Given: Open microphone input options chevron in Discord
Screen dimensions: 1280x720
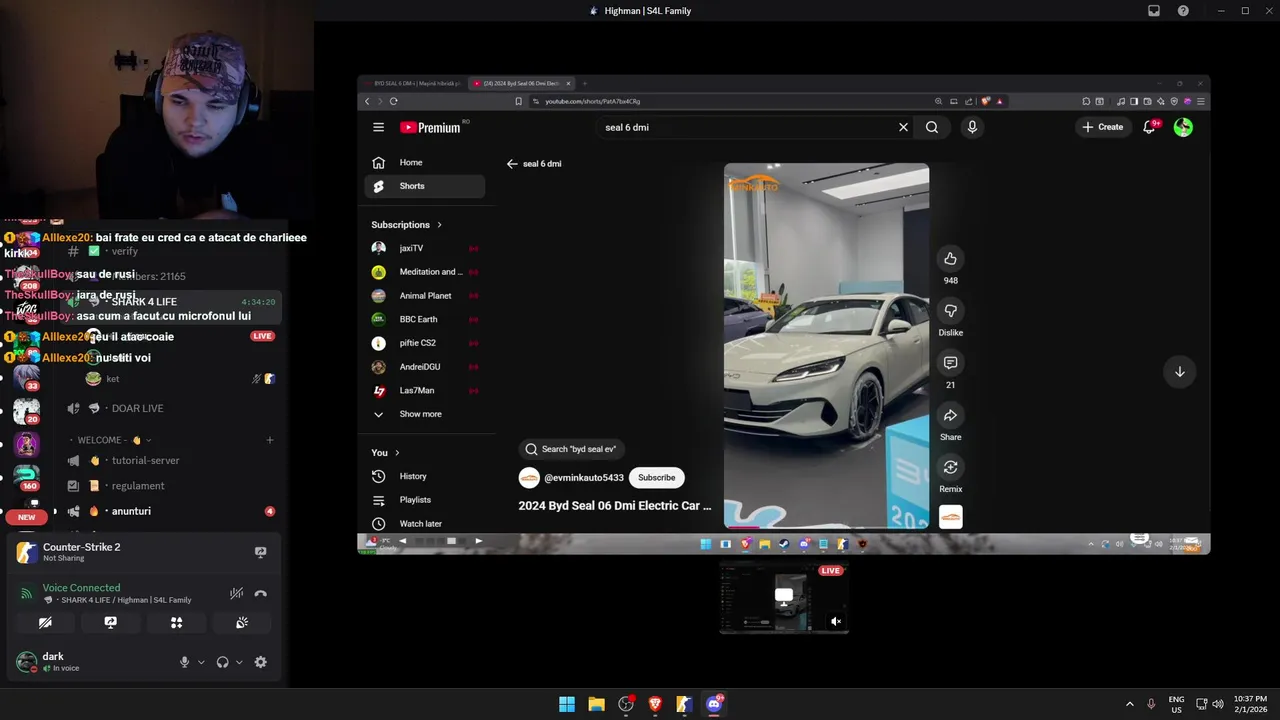Looking at the screenshot, I should (201, 662).
